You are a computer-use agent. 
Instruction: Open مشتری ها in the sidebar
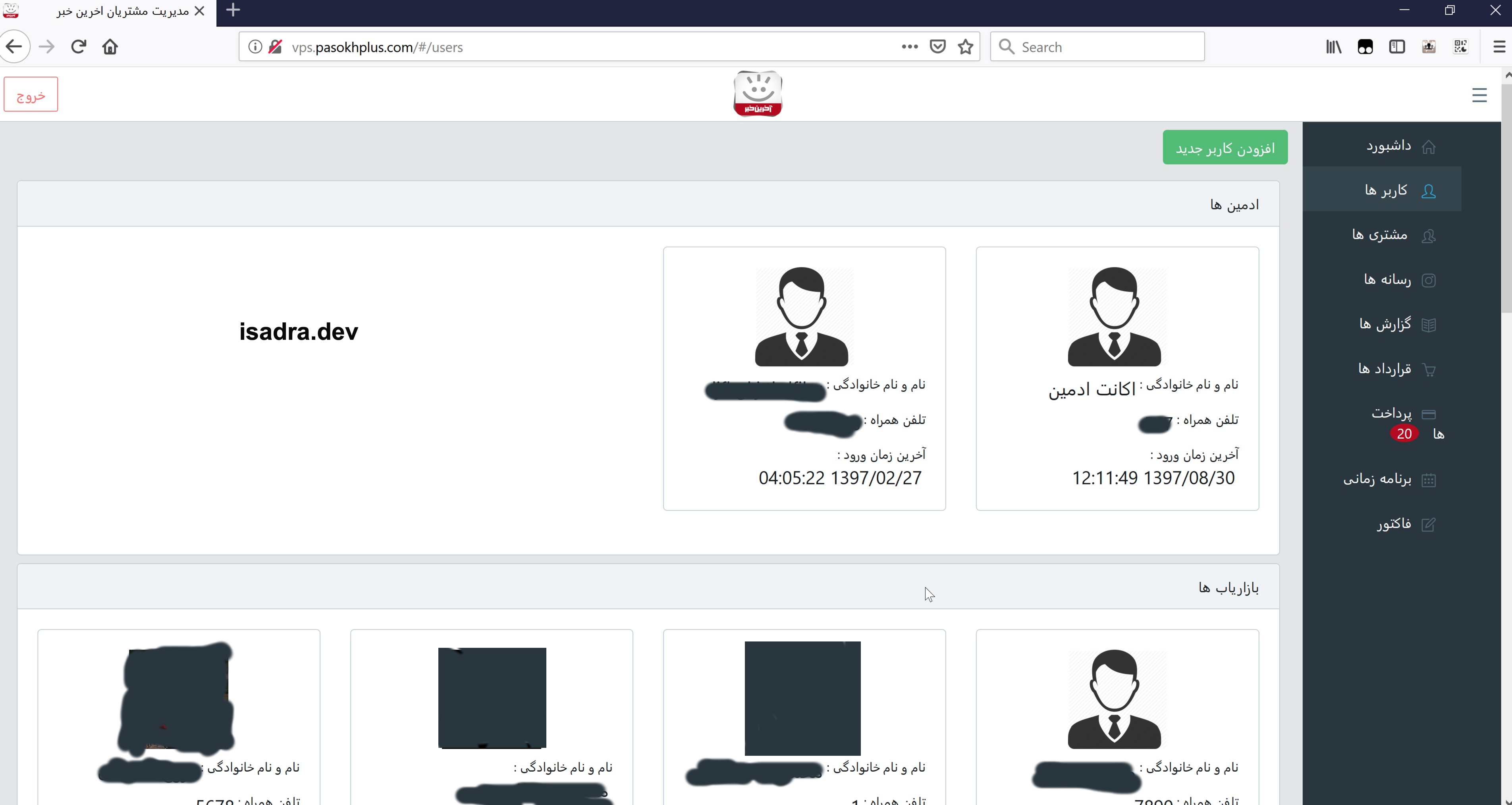(x=1382, y=235)
